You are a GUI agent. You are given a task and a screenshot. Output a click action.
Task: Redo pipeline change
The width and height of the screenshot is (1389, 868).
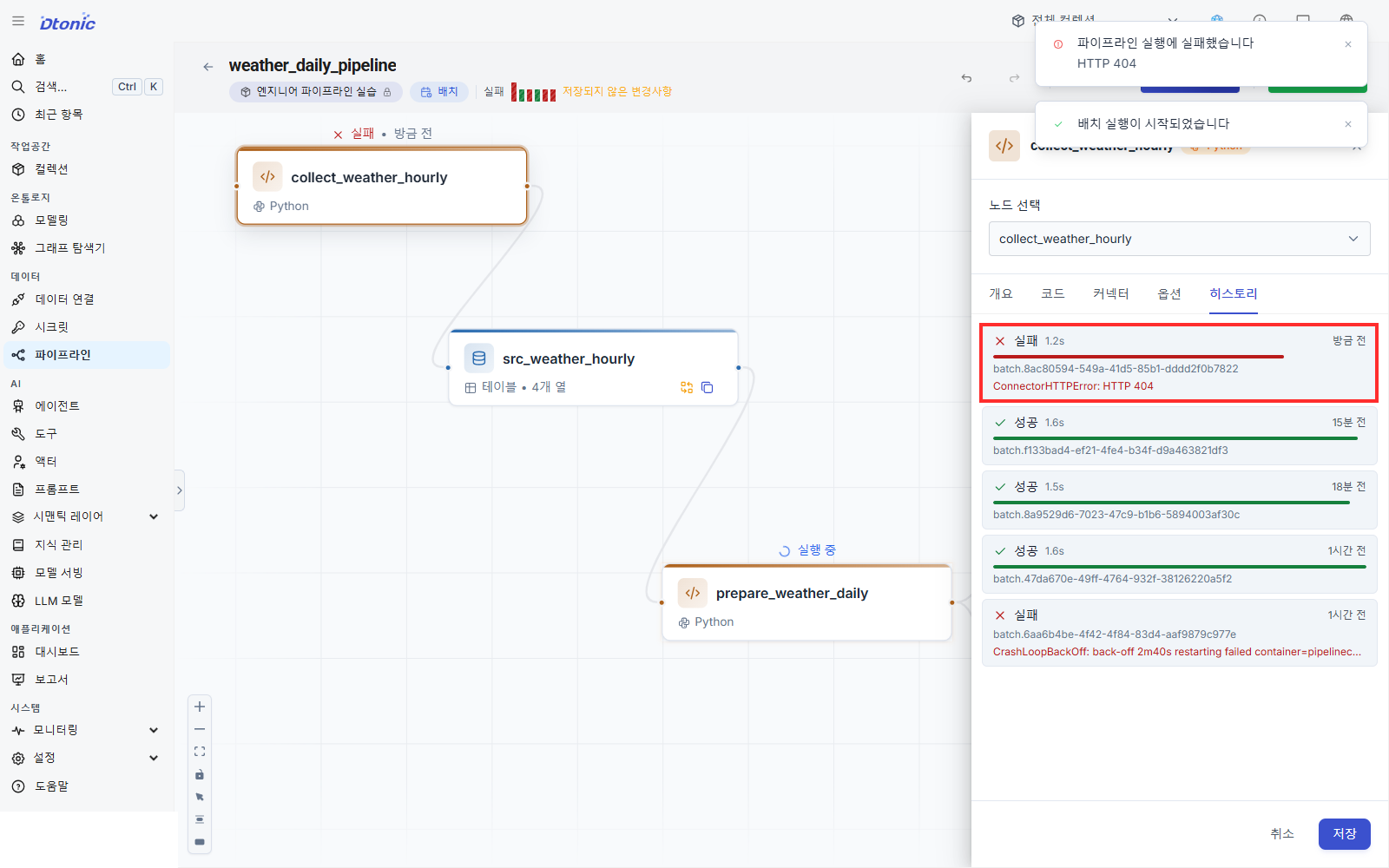coord(1014,78)
